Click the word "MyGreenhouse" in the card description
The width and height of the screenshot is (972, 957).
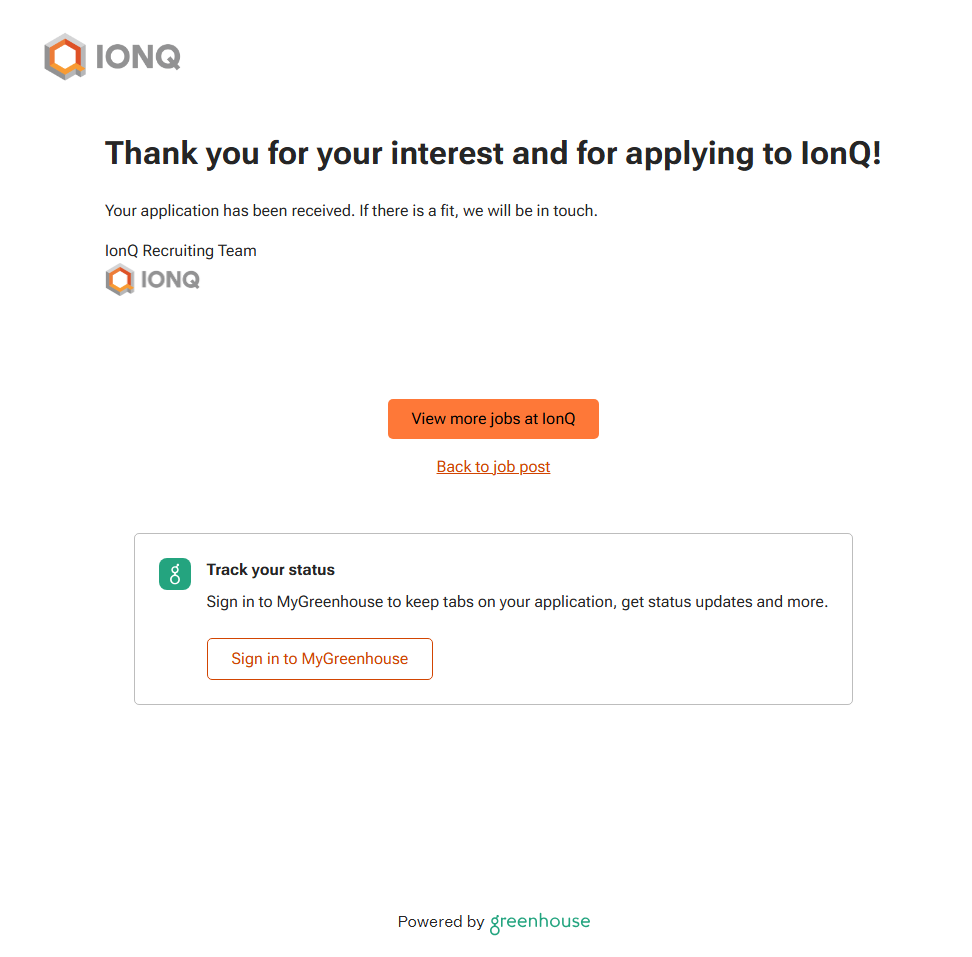tap(329, 602)
